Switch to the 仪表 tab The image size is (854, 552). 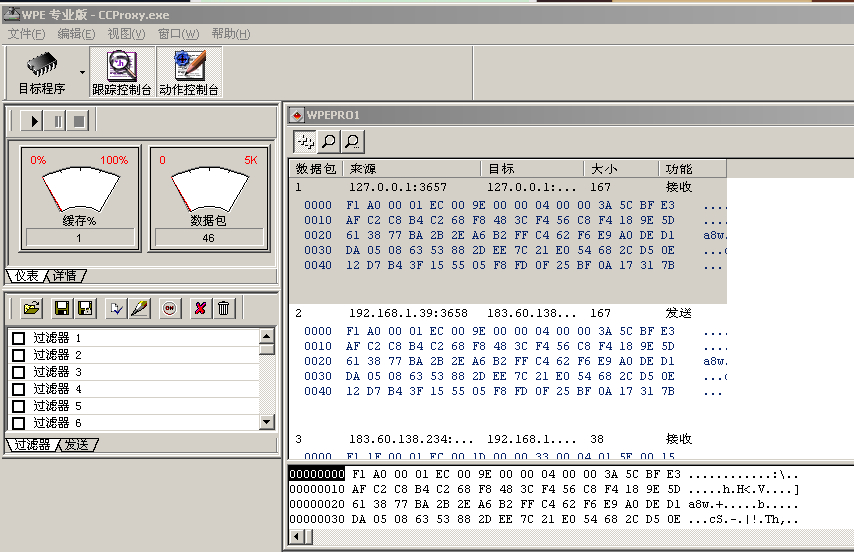(27, 276)
